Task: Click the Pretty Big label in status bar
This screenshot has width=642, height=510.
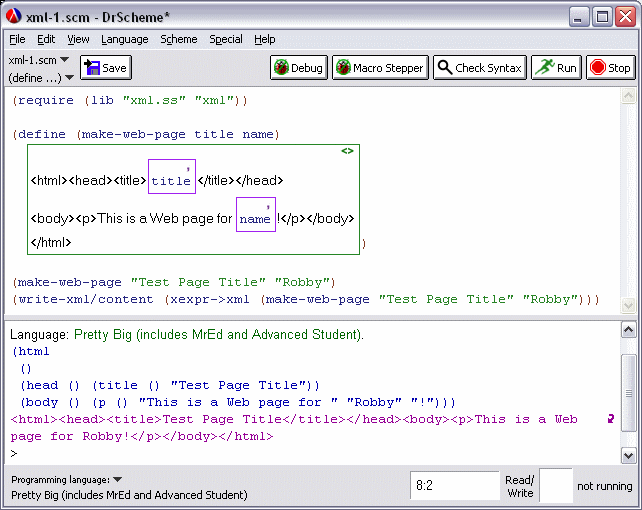Action: click(x=129, y=495)
